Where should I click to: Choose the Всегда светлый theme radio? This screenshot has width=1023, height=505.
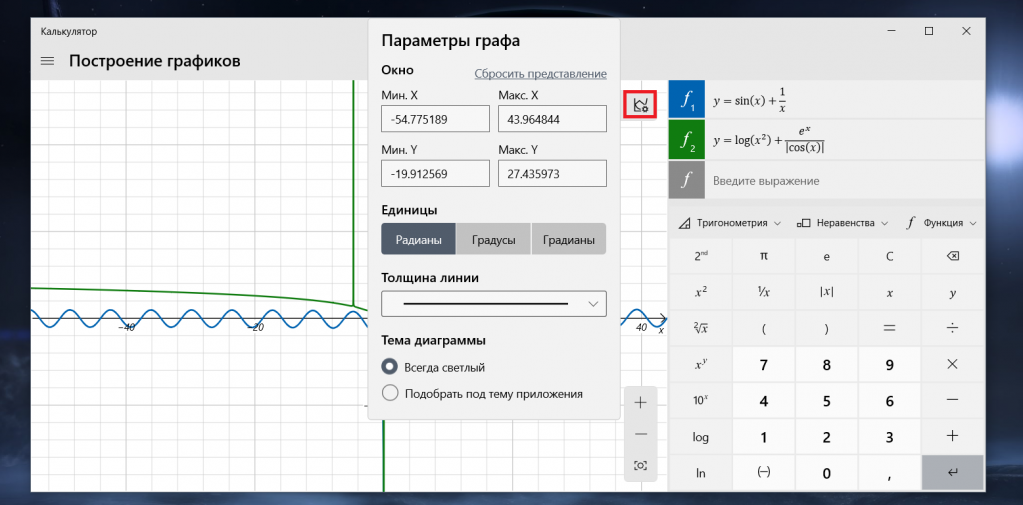point(389,367)
